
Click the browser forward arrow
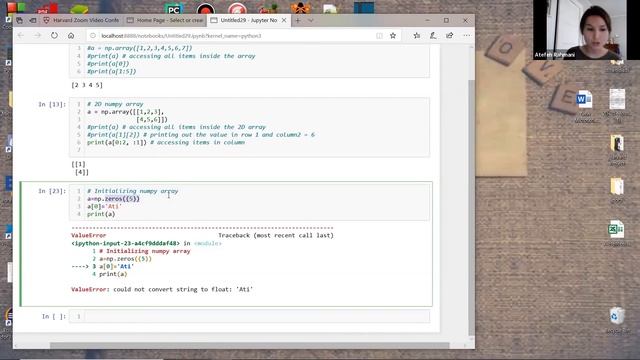(x=38, y=36)
